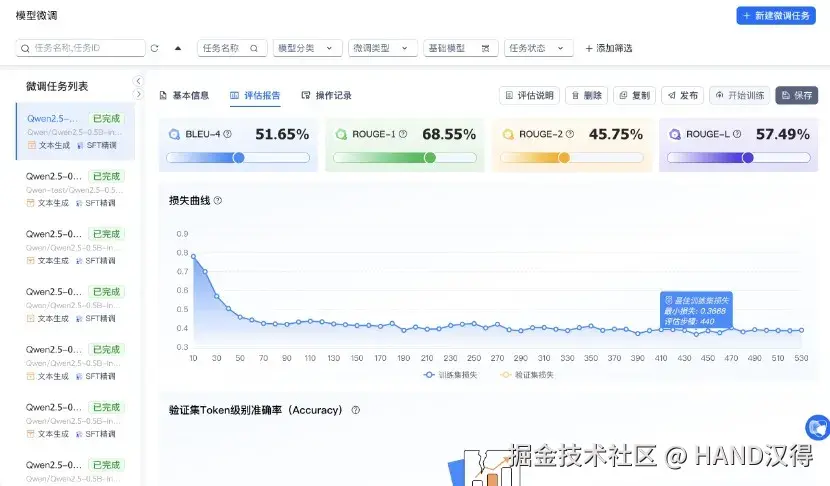The image size is (830, 486).
Task: Click the BLEU-4 metric icon
Action: [174, 134]
